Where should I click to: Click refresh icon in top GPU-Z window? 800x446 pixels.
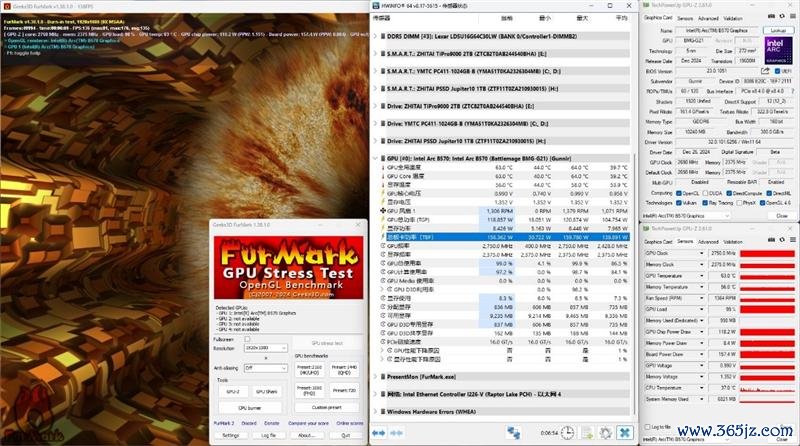782,17
